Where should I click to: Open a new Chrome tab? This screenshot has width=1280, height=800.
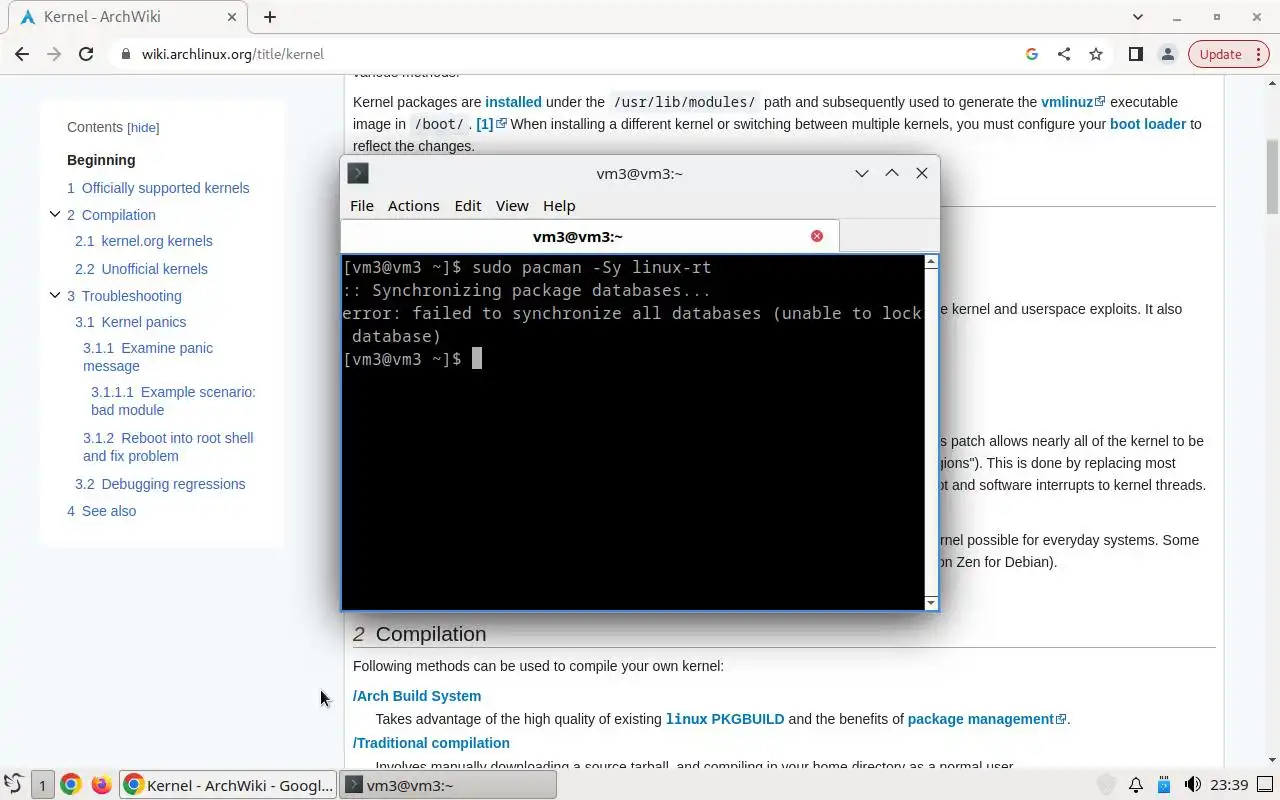click(x=270, y=17)
